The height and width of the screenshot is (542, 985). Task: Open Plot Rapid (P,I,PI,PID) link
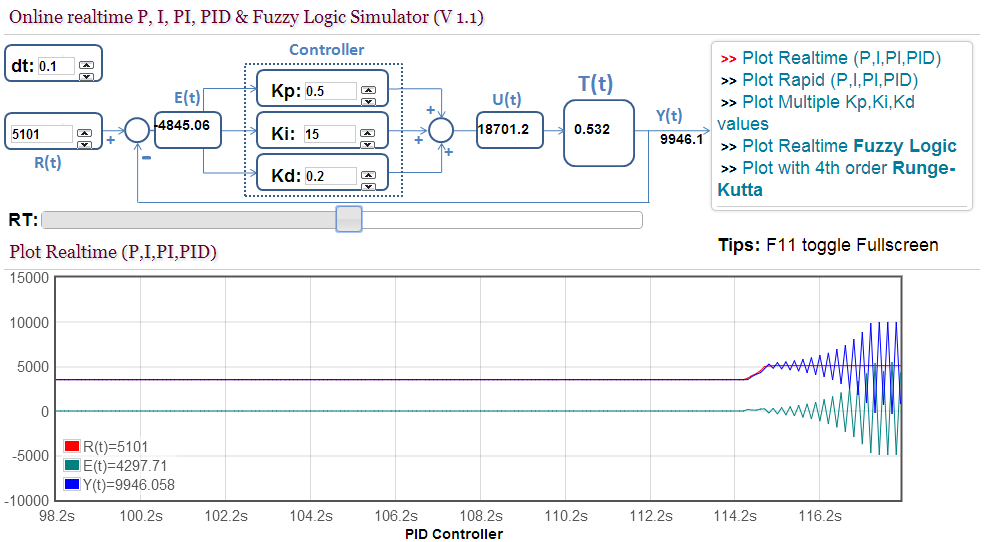829,80
